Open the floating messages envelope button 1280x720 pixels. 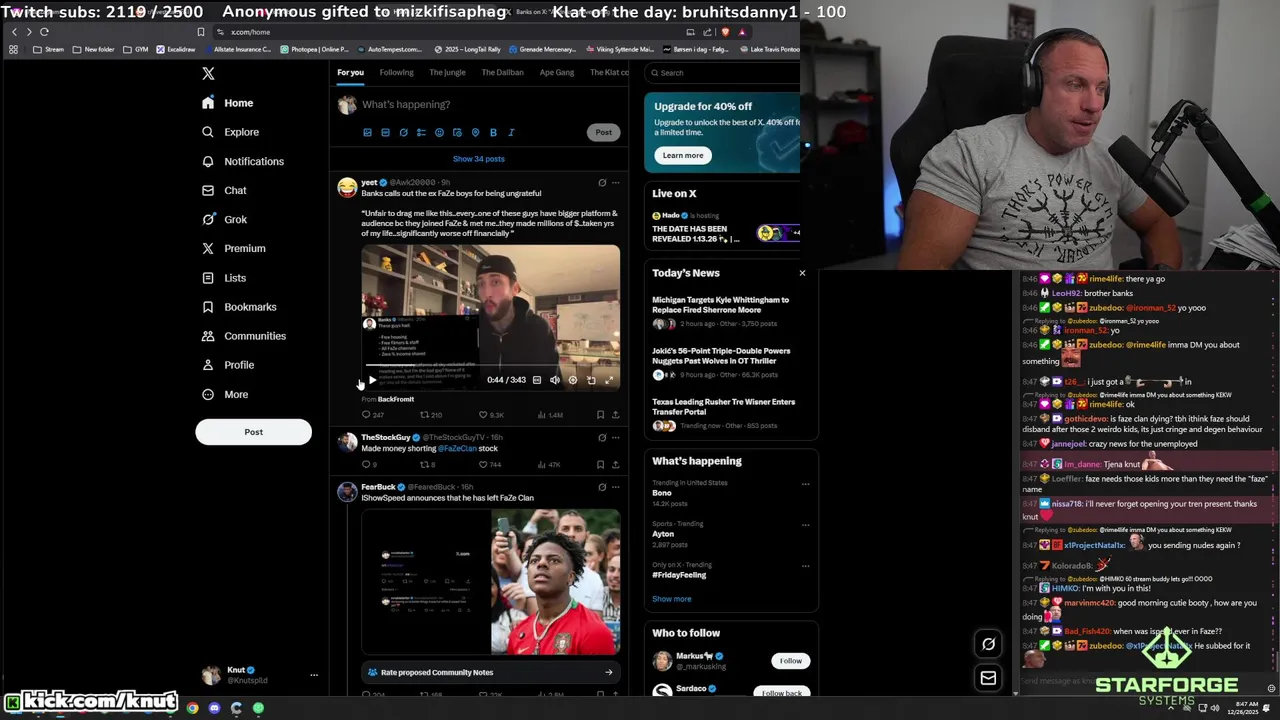coord(988,678)
